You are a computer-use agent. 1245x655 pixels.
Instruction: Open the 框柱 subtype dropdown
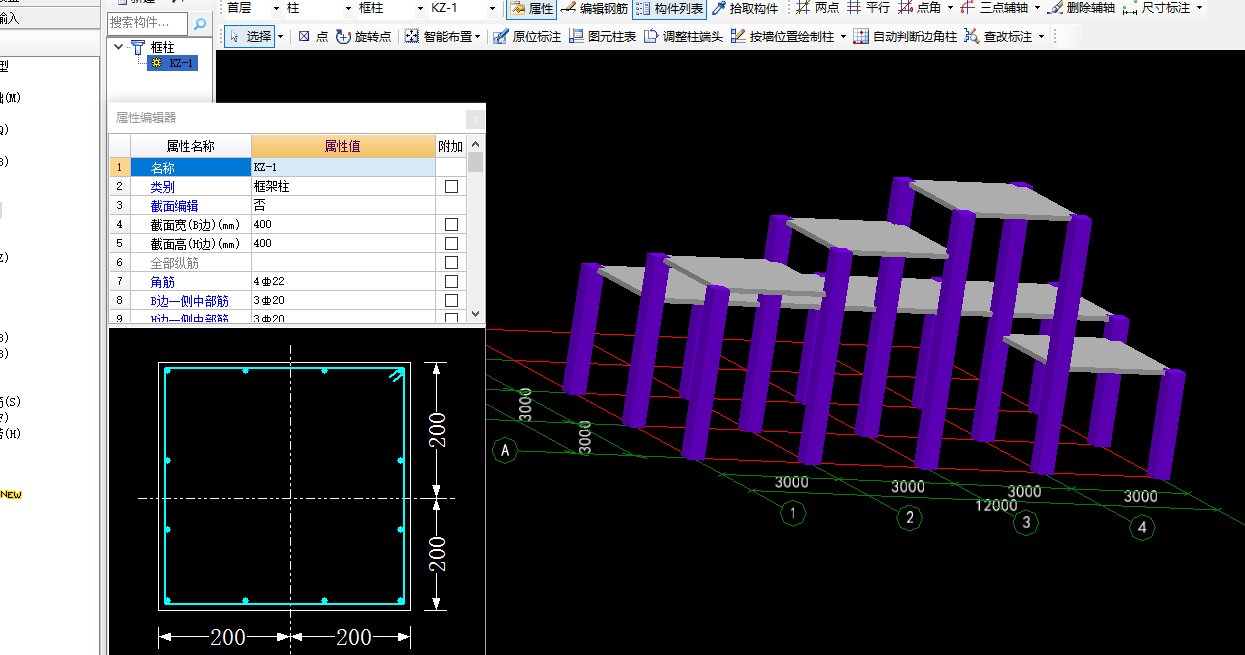click(420, 8)
